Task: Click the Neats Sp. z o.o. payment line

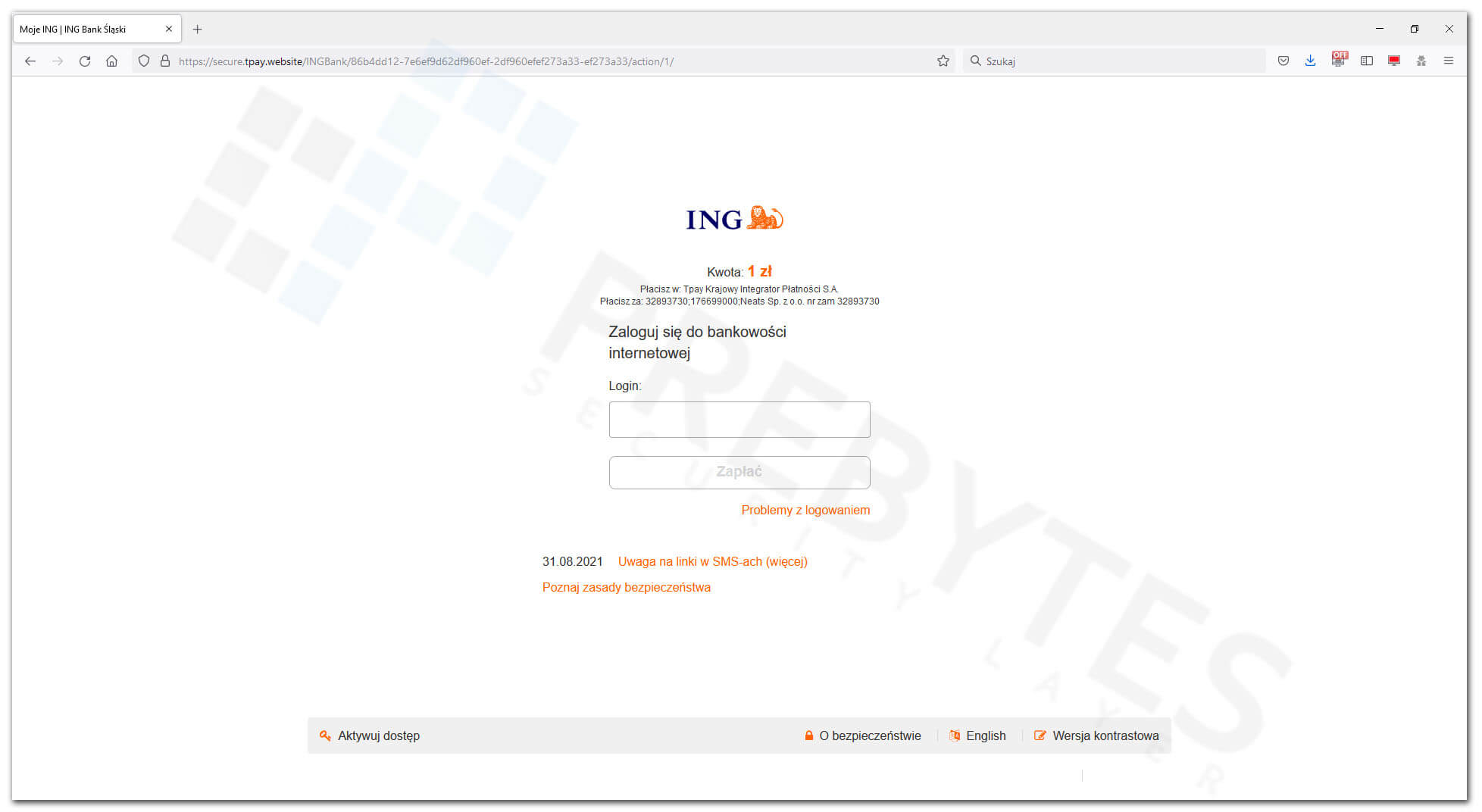Action: [739, 301]
